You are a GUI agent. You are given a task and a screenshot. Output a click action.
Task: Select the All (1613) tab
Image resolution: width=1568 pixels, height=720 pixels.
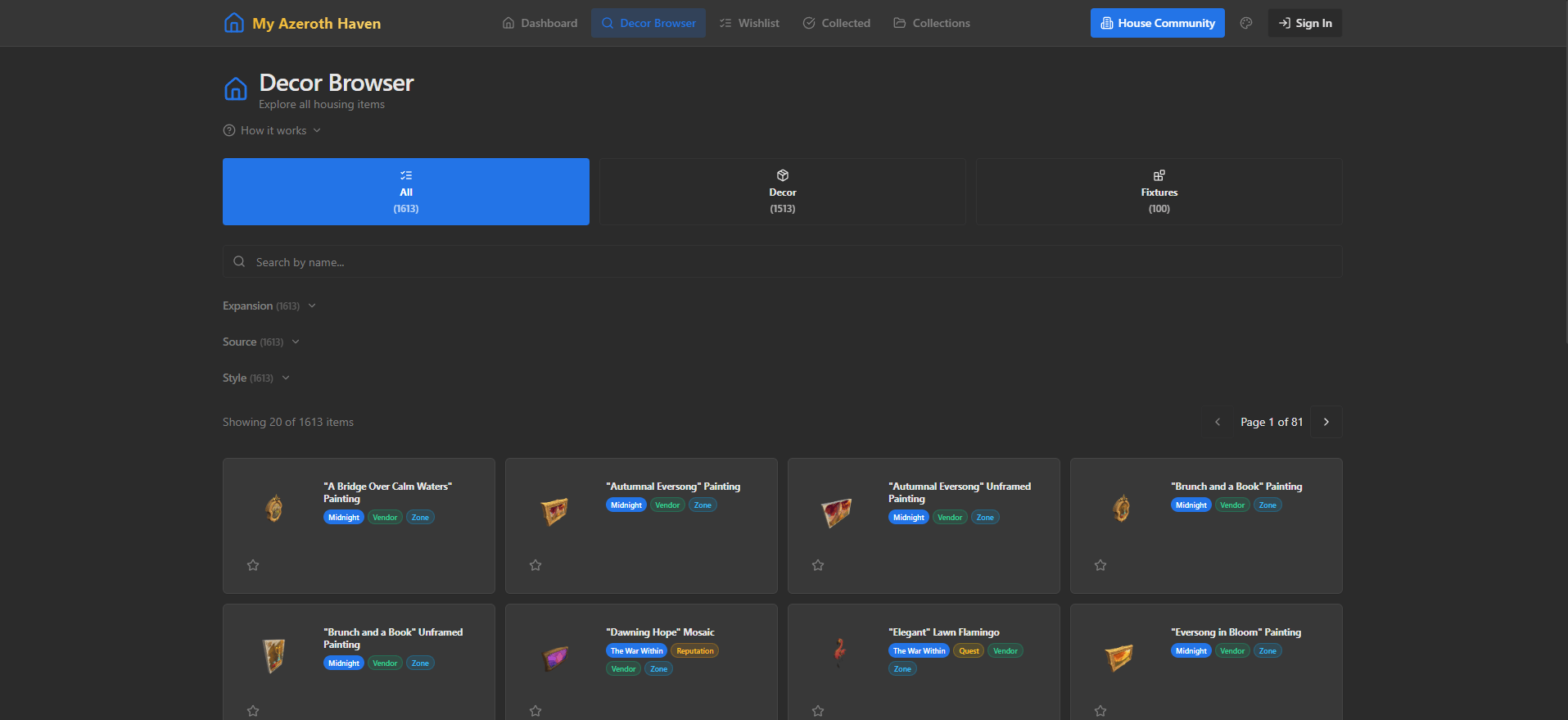click(406, 192)
